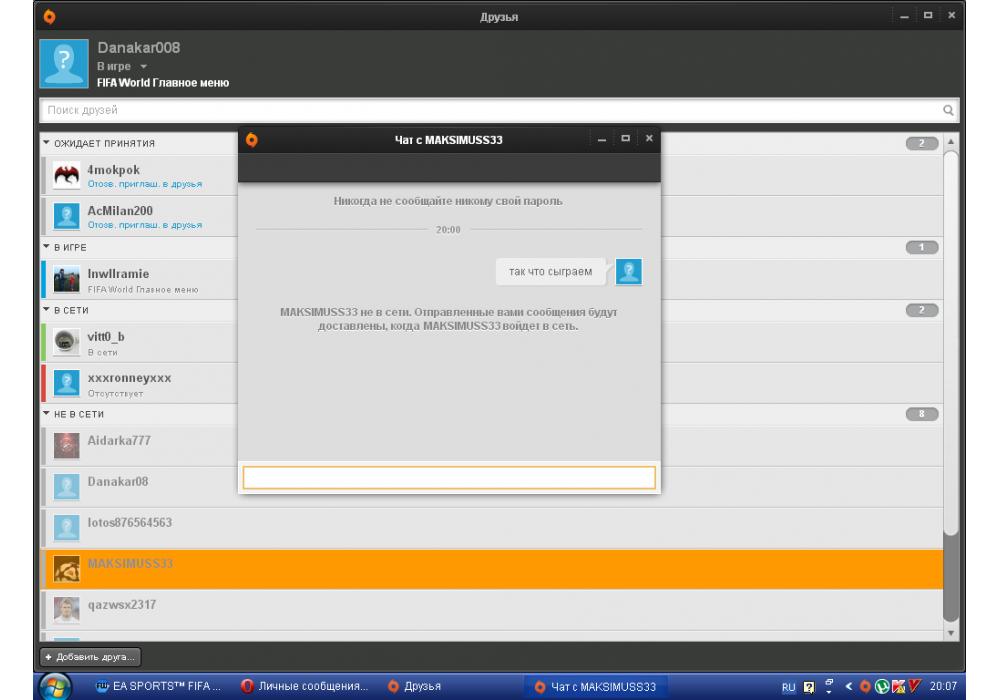This screenshot has height=700, width=1000.
Task: Click Aidarka777's avatar thumbnail
Action: click(x=66, y=445)
